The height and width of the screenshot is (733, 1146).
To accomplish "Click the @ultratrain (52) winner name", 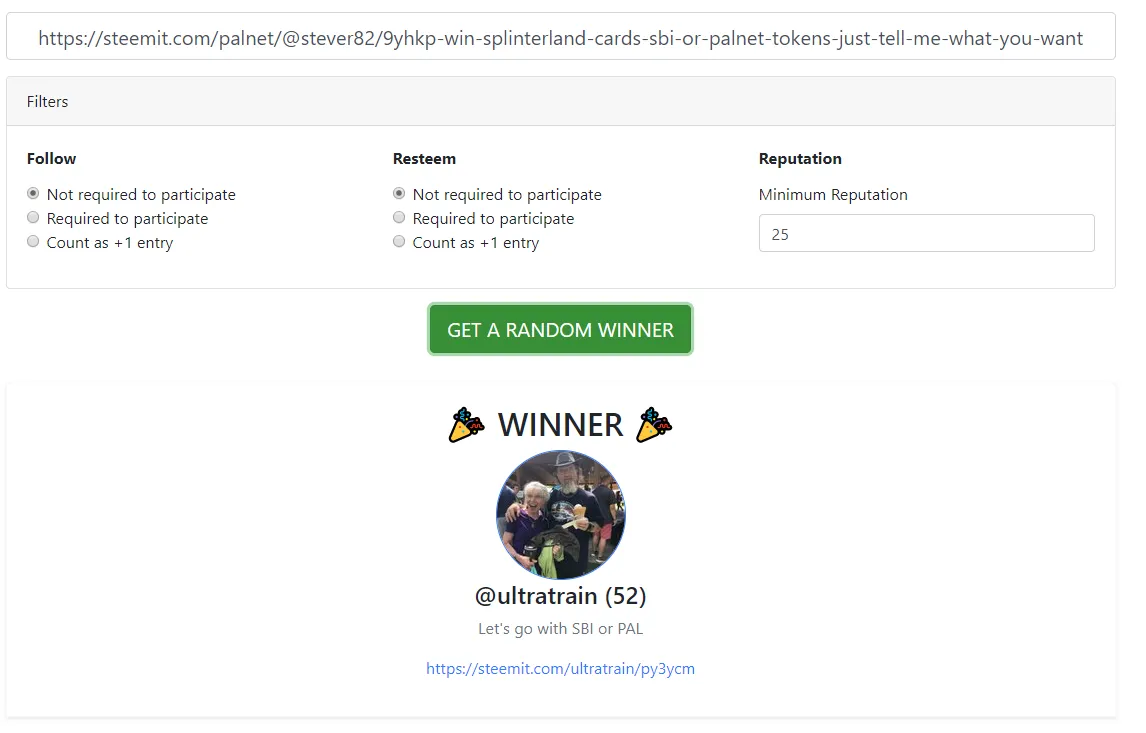I will (x=560, y=595).
